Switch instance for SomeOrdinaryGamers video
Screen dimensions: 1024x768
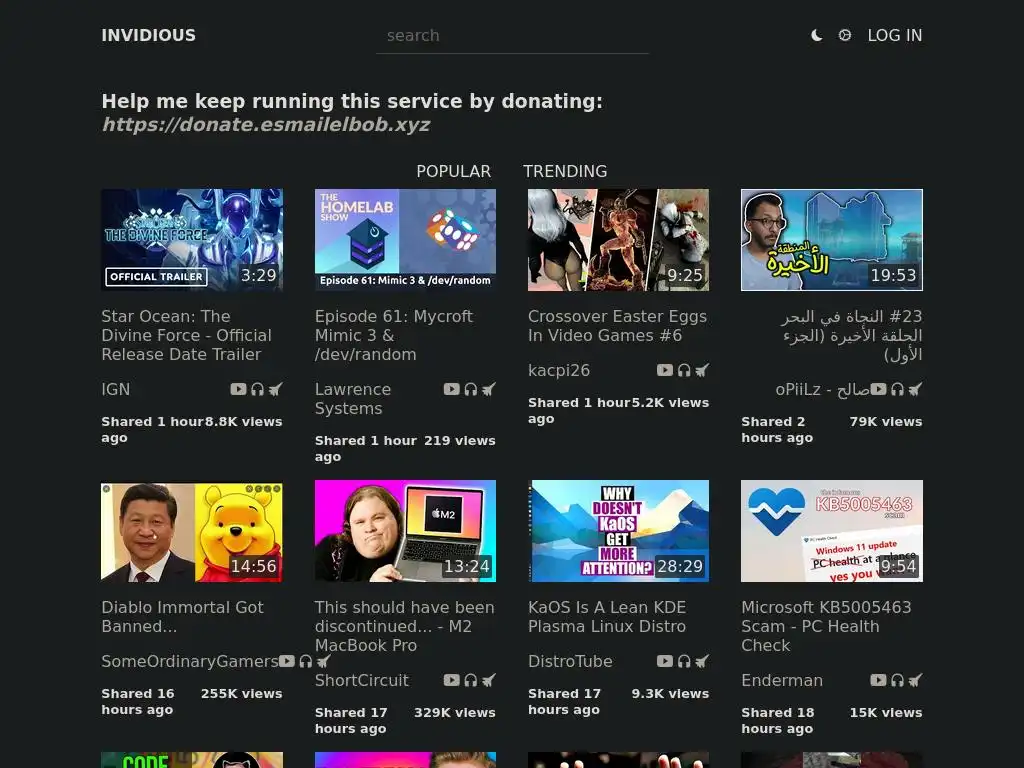(324, 661)
